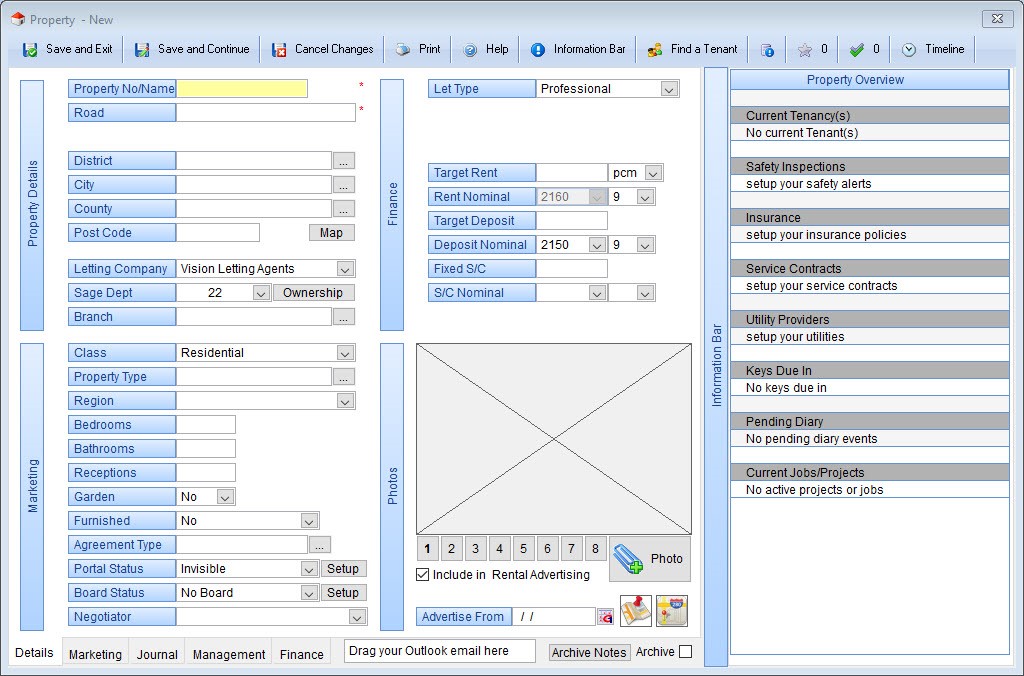Screen dimensions: 1024x676
Task: Click the Save and Continue icon
Action: pyautogui.click(x=142, y=50)
